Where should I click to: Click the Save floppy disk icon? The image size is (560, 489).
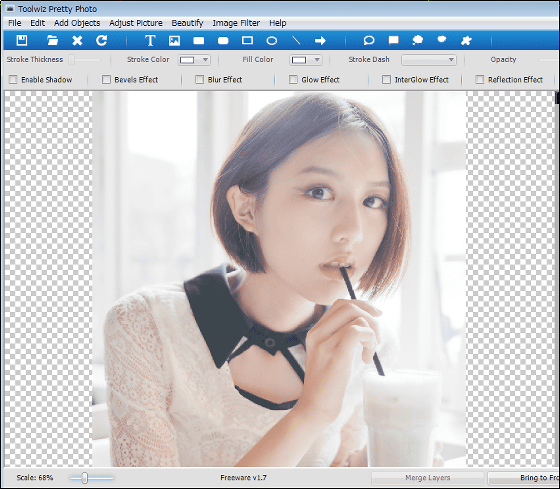tap(22, 40)
